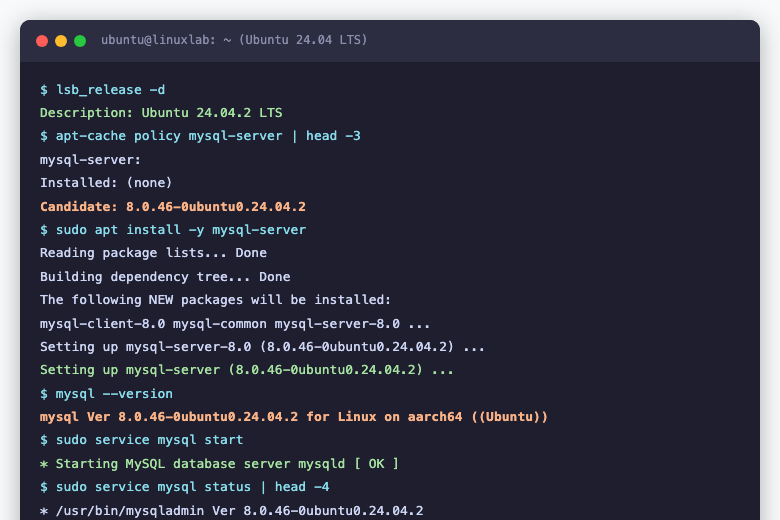Screen dimensions: 780x520
Task: Click 'Setting up mysql-server-8.0' white line
Action: click(262, 347)
